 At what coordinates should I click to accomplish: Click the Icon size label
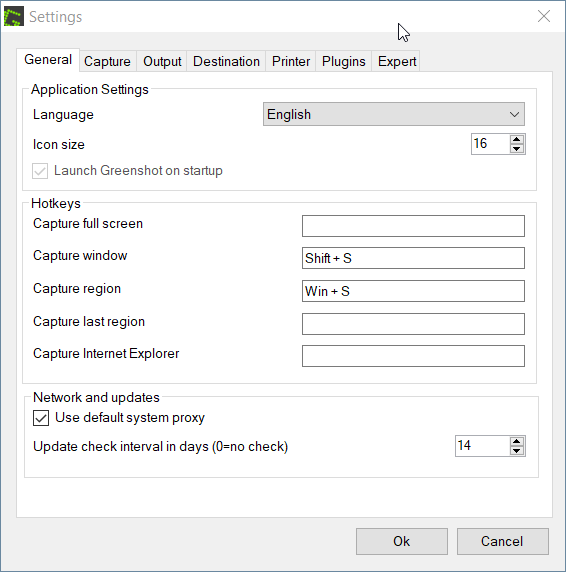tap(59, 144)
